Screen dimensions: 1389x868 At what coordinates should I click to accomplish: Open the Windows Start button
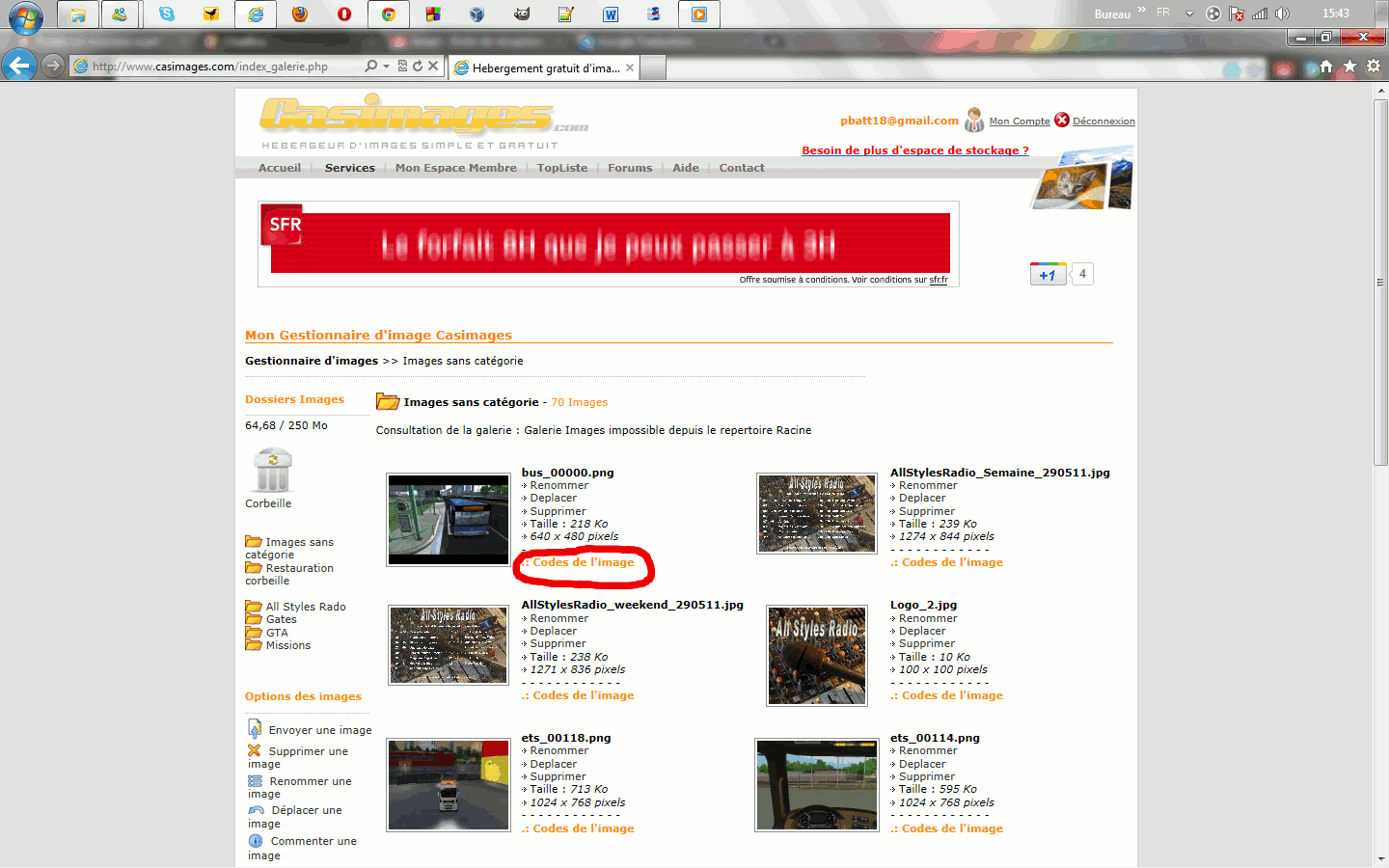point(25,16)
